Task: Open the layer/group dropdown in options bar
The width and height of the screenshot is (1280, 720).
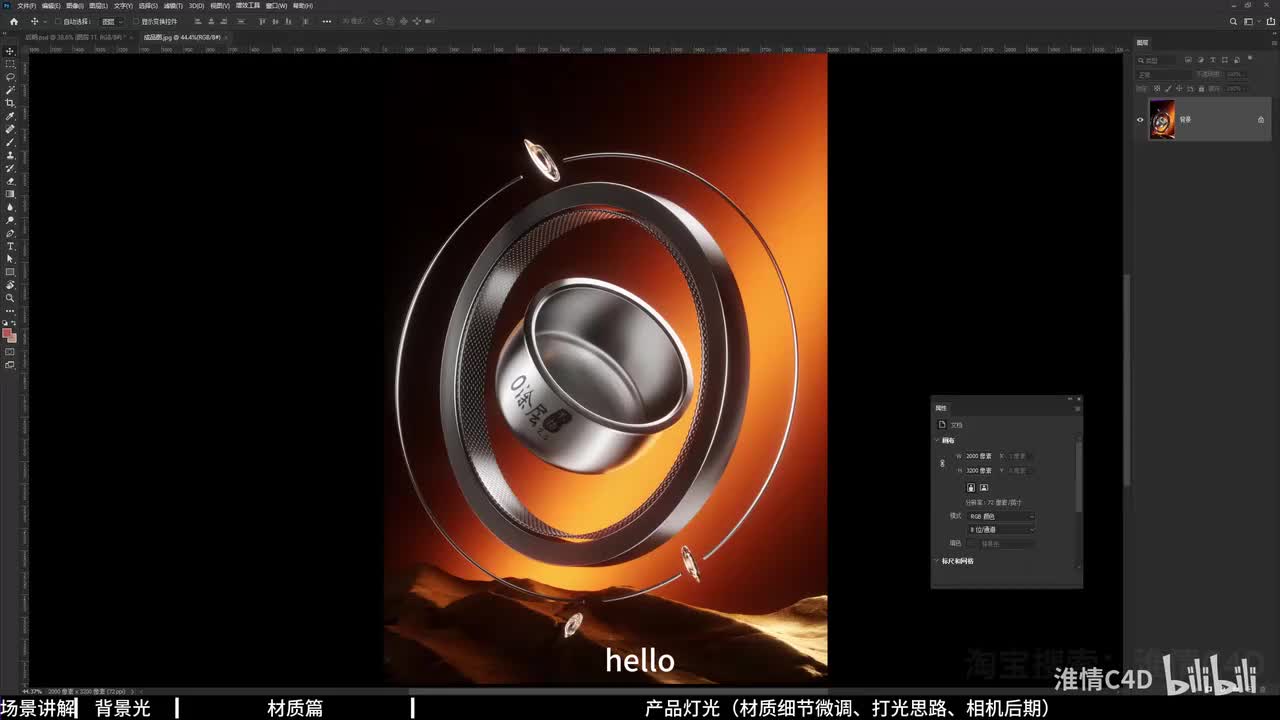Action: [x=112, y=21]
